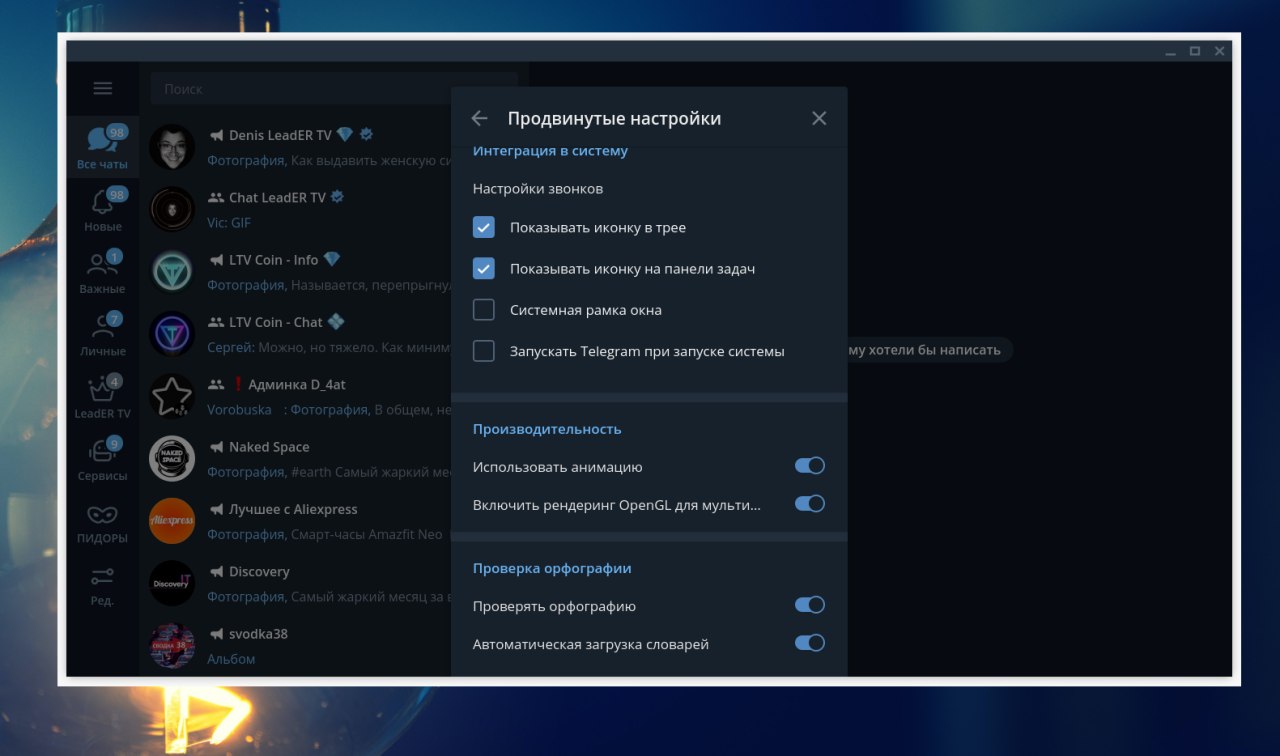Click the Интеграция в систему header
This screenshot has width=1280, height=756.
[550, 151]
